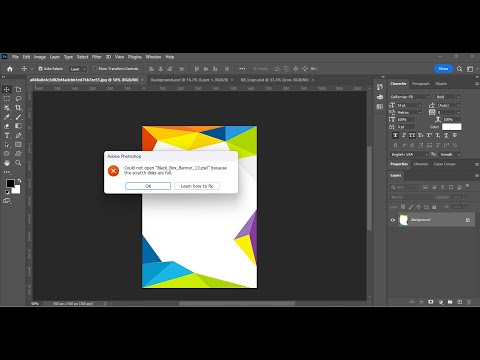Open the File menu
480x360 pixels.
[x=15, y=57]
